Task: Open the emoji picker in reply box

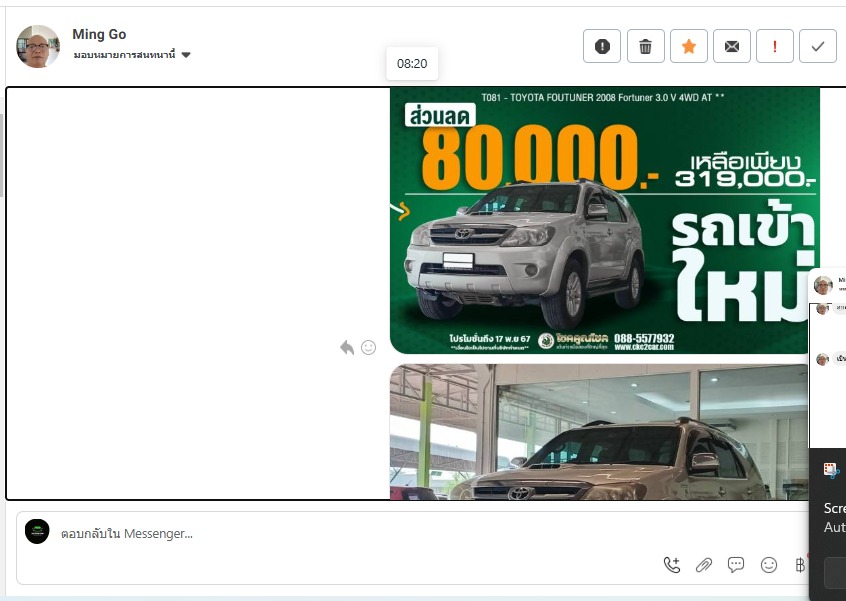Action: [769, 565]
